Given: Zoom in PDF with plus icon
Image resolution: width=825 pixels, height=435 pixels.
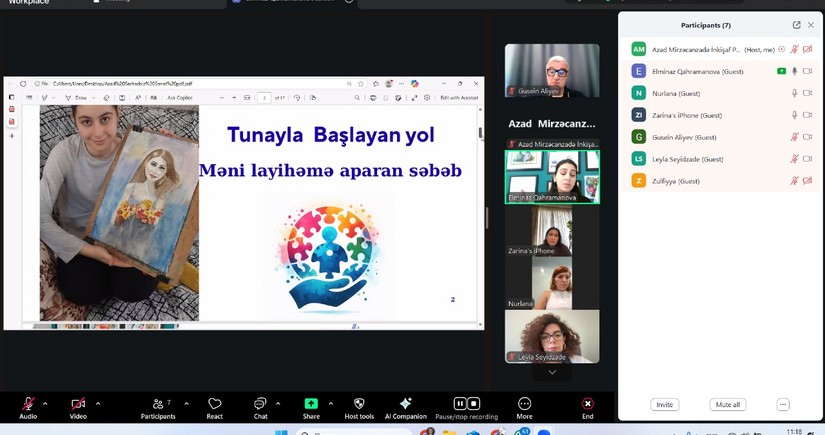Looking at the screenshot, I should pos(234,98).
